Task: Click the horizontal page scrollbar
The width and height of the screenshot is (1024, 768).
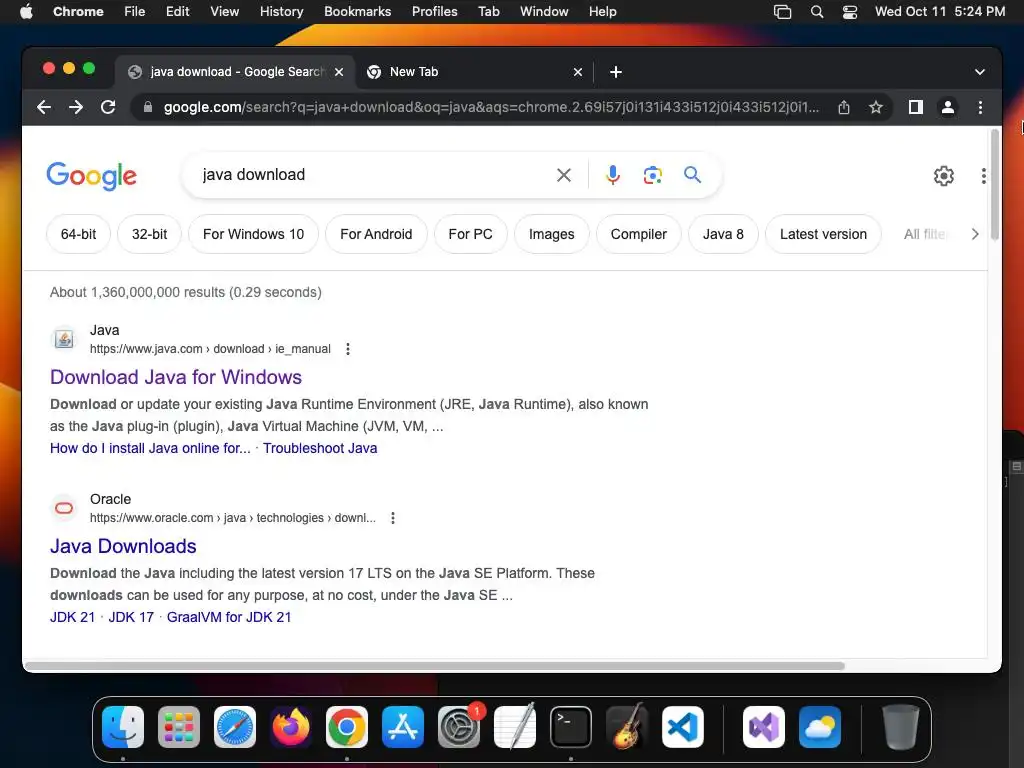Action: pos(434,666)
